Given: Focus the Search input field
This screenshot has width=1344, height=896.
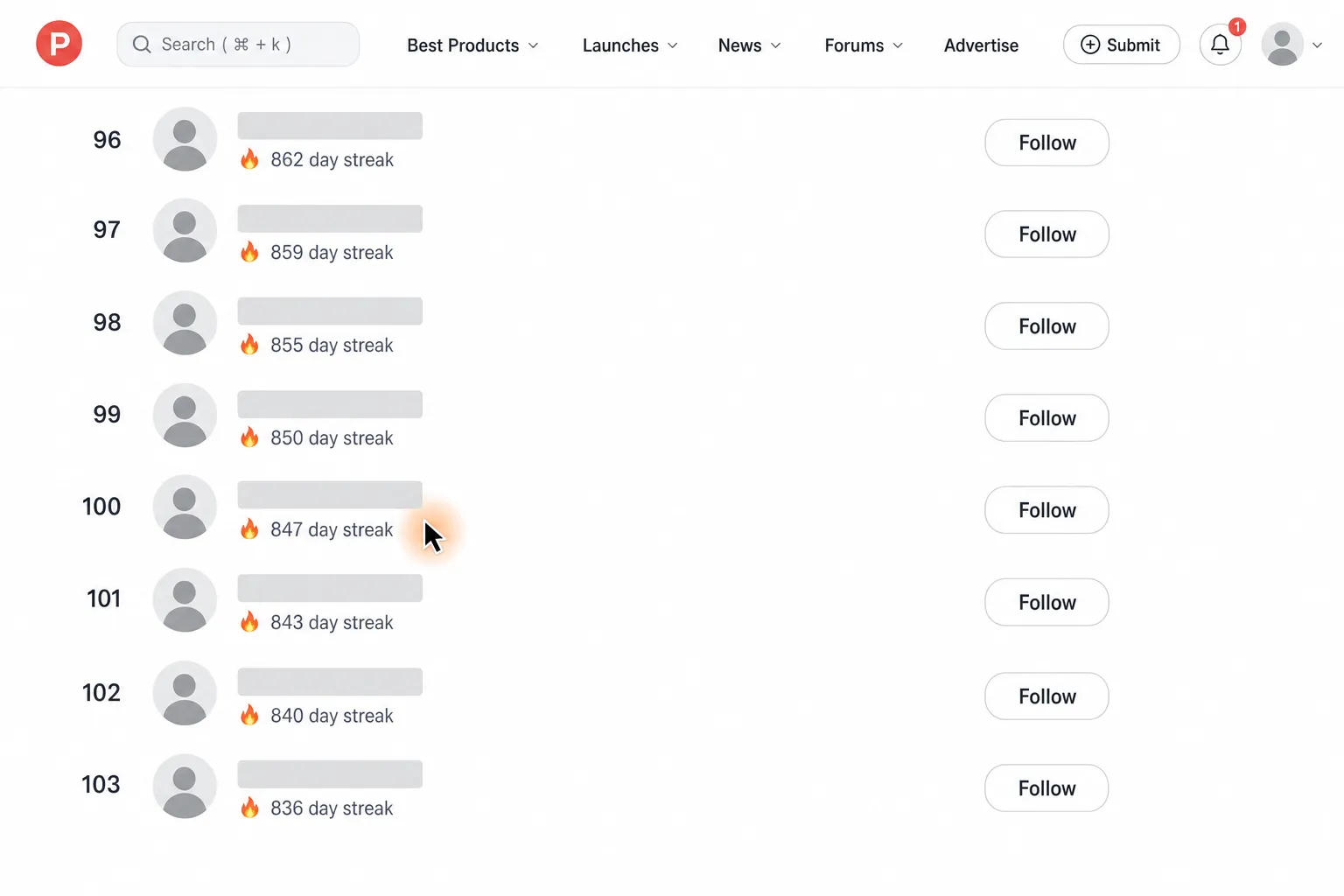Looking at the screenshot, I should coord(238,45).
